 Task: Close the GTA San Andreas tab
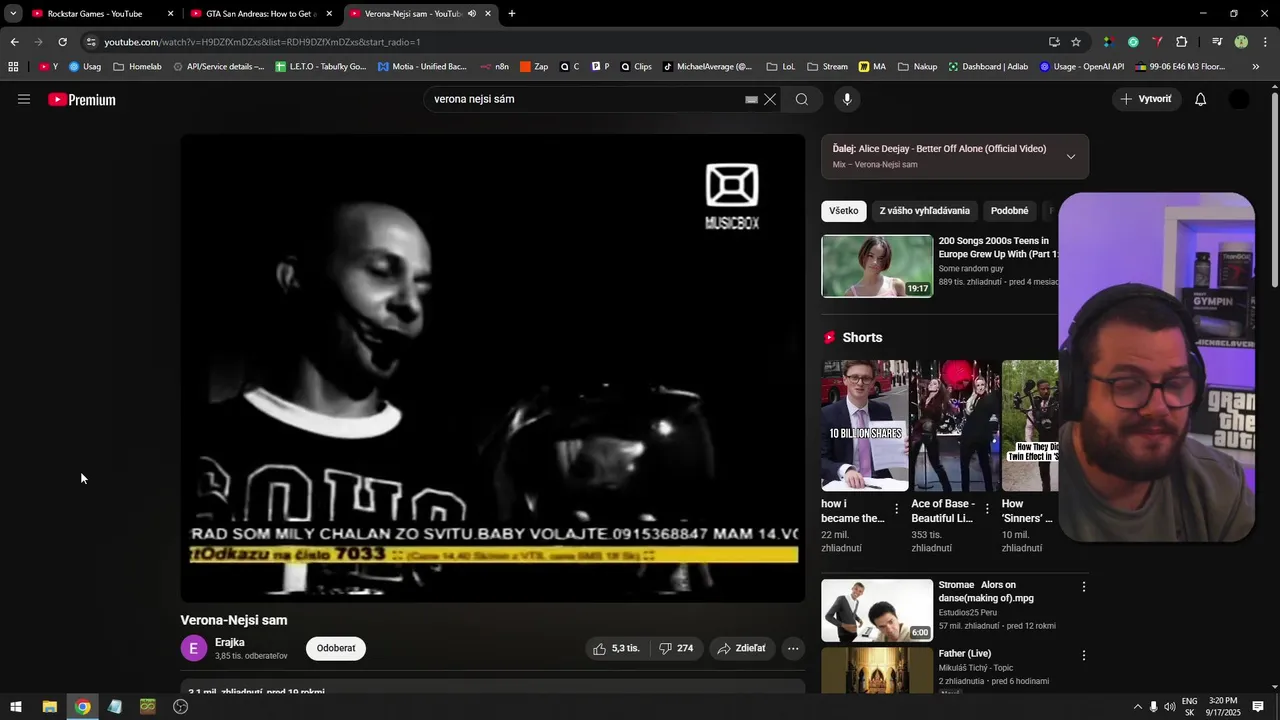pos(329,14)
